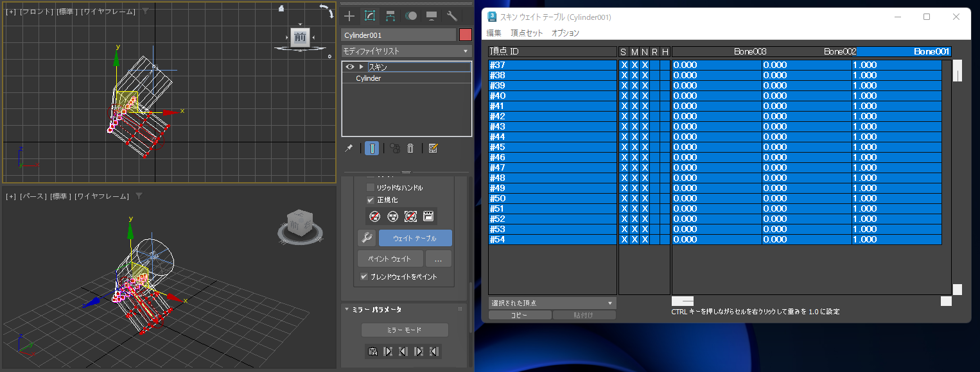This screenshot has width=980, height=372.
Task: Click the perspective viewport ViewCube
Action: [300, 224]
